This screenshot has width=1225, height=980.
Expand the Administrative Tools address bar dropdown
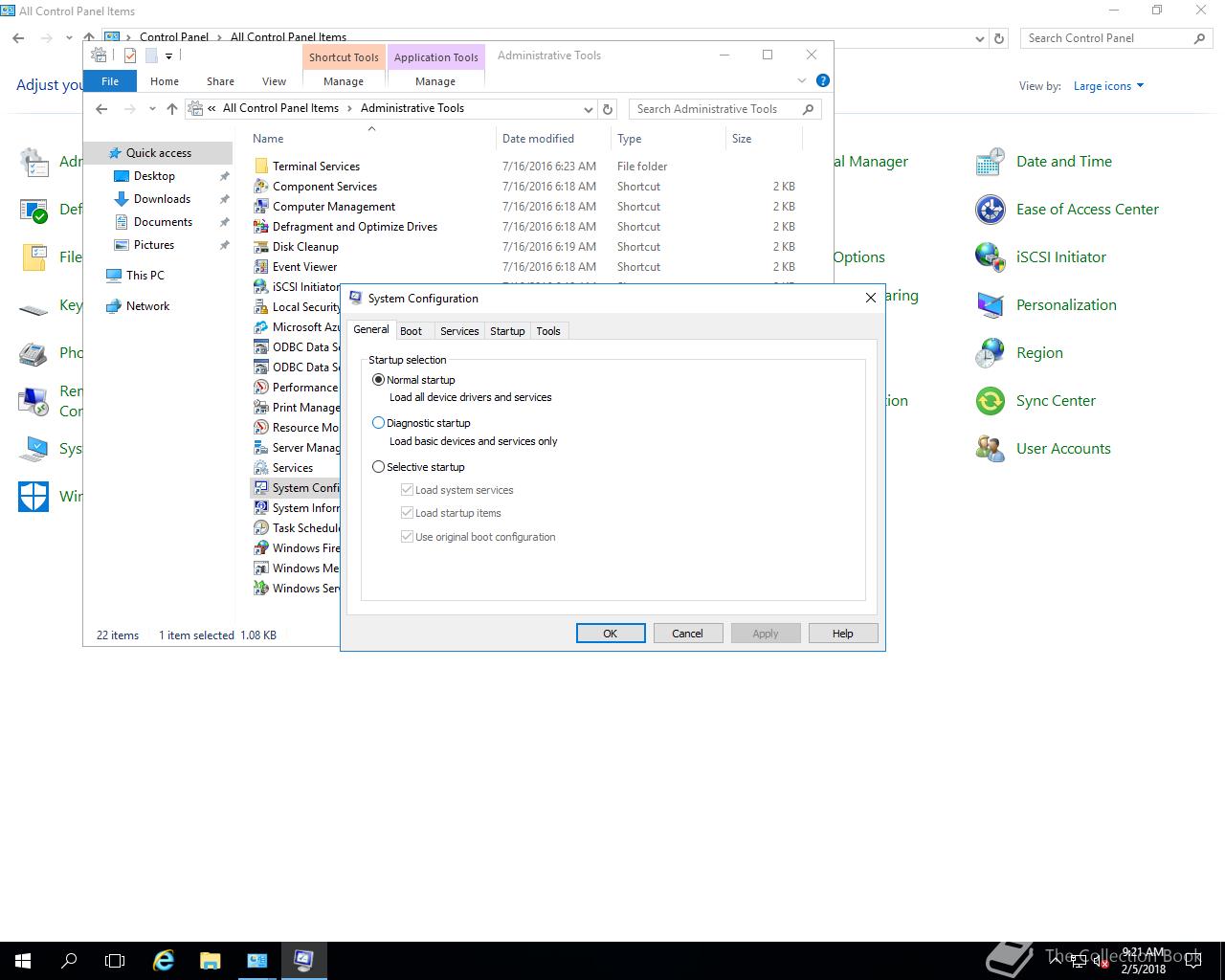[x=588, y=109]
